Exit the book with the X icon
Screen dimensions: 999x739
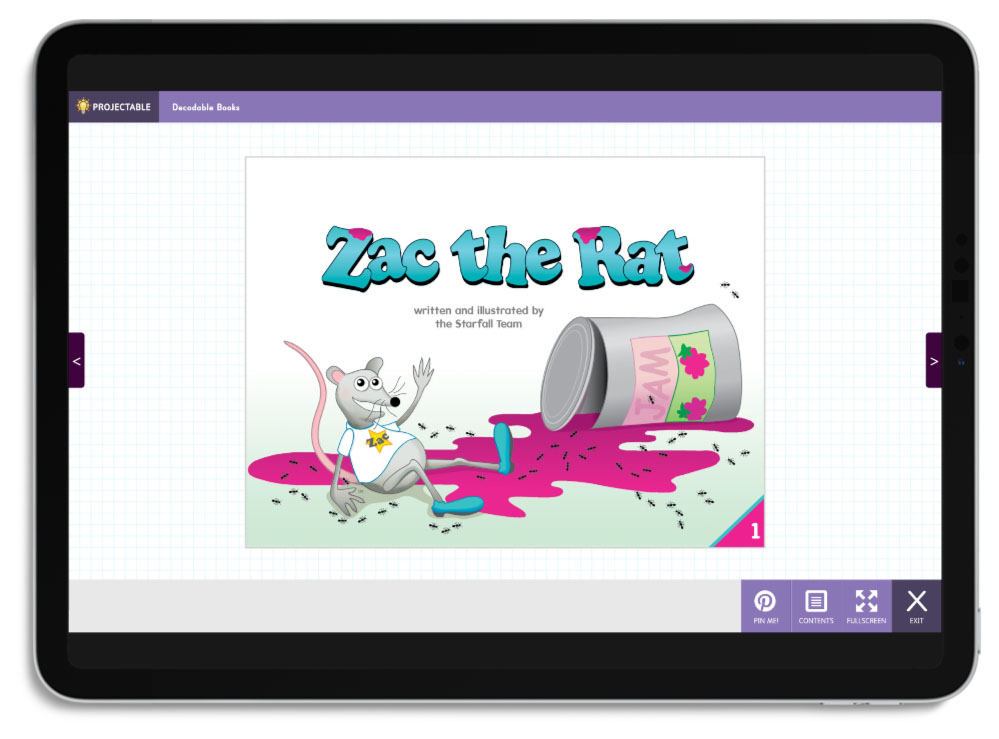pyautogui.click(x=916, y=602)
